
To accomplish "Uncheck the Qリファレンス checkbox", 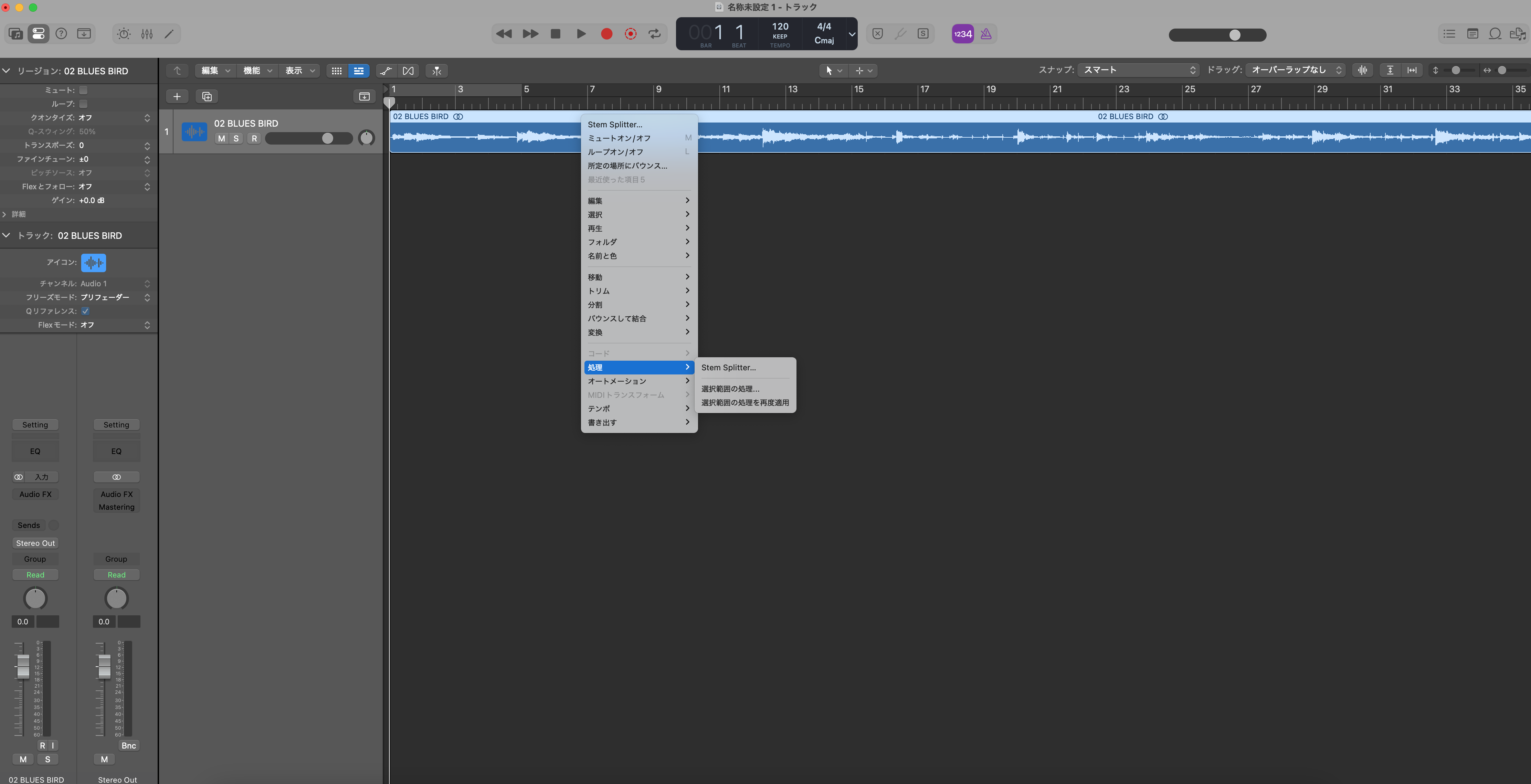I will tap(86, 311).
